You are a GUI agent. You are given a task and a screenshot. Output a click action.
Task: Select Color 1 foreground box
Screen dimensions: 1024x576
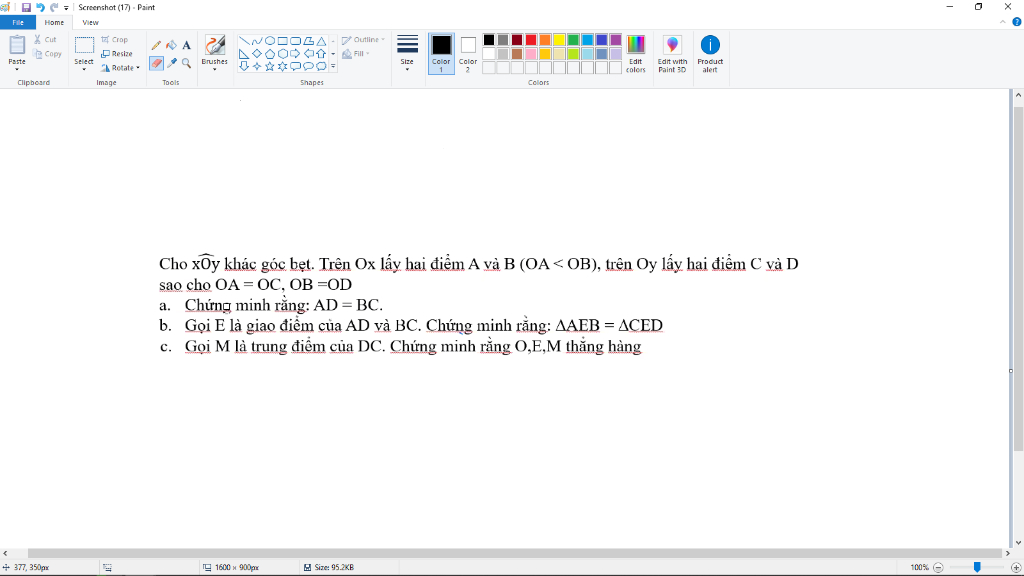441,54
